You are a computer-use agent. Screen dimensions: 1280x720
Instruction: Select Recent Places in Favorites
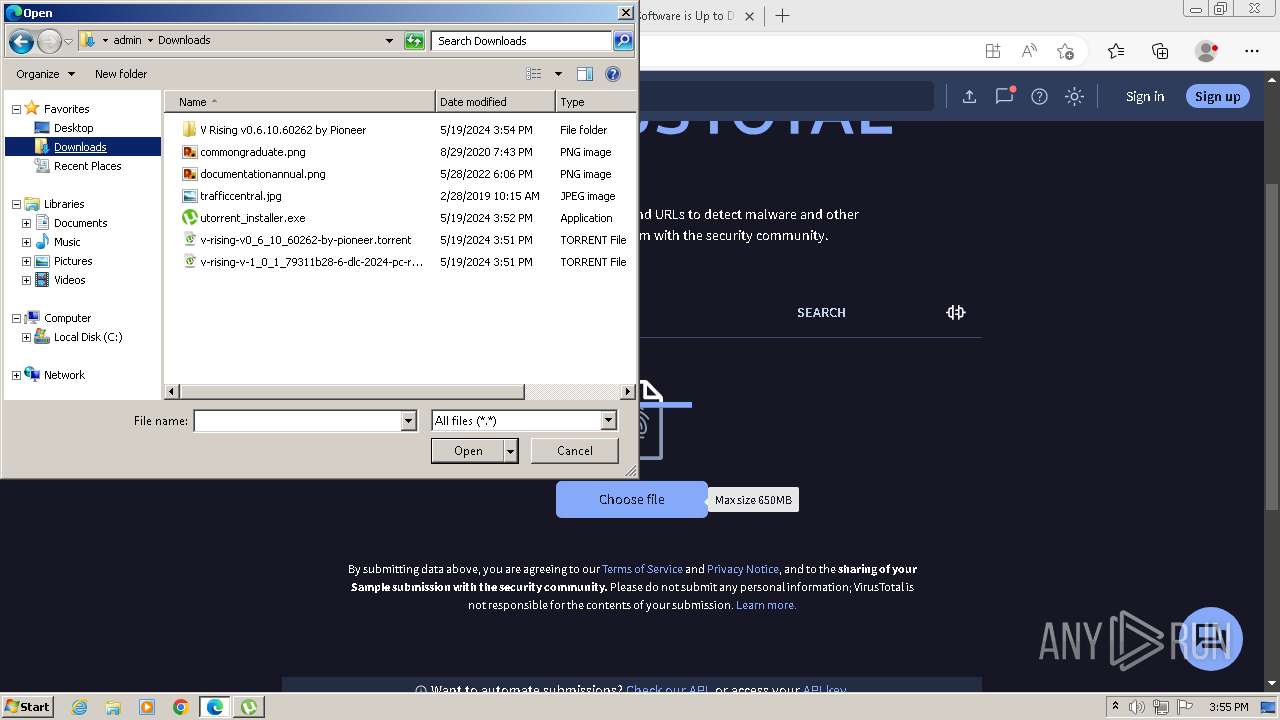[87, 166]
